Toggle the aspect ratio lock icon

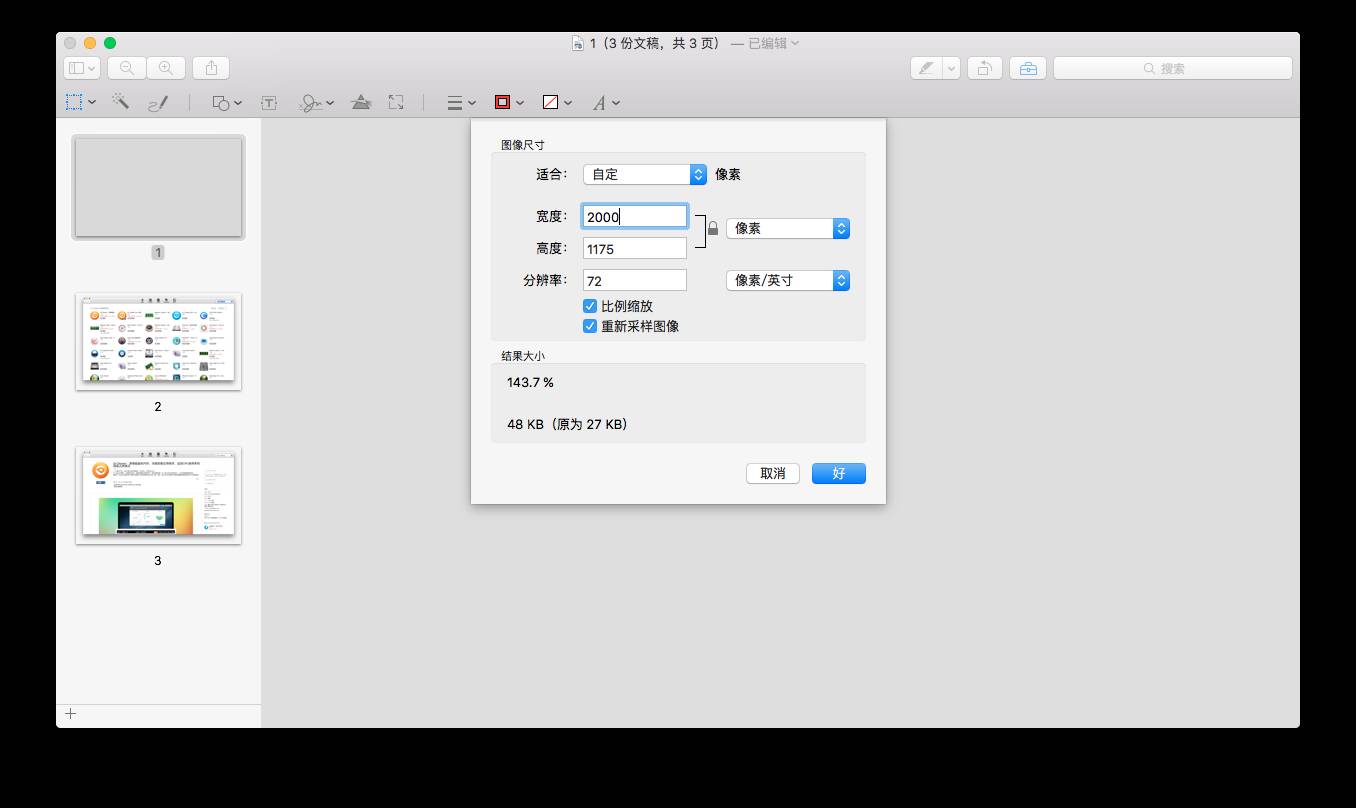click(713, 229)
